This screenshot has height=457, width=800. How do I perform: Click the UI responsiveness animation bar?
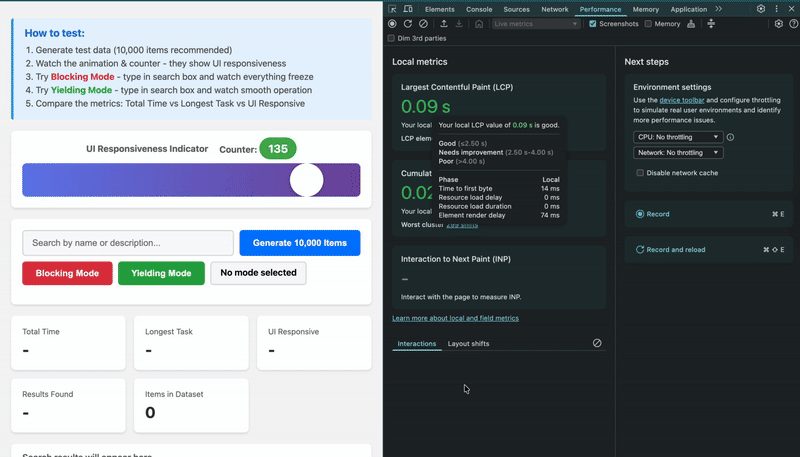191,180
